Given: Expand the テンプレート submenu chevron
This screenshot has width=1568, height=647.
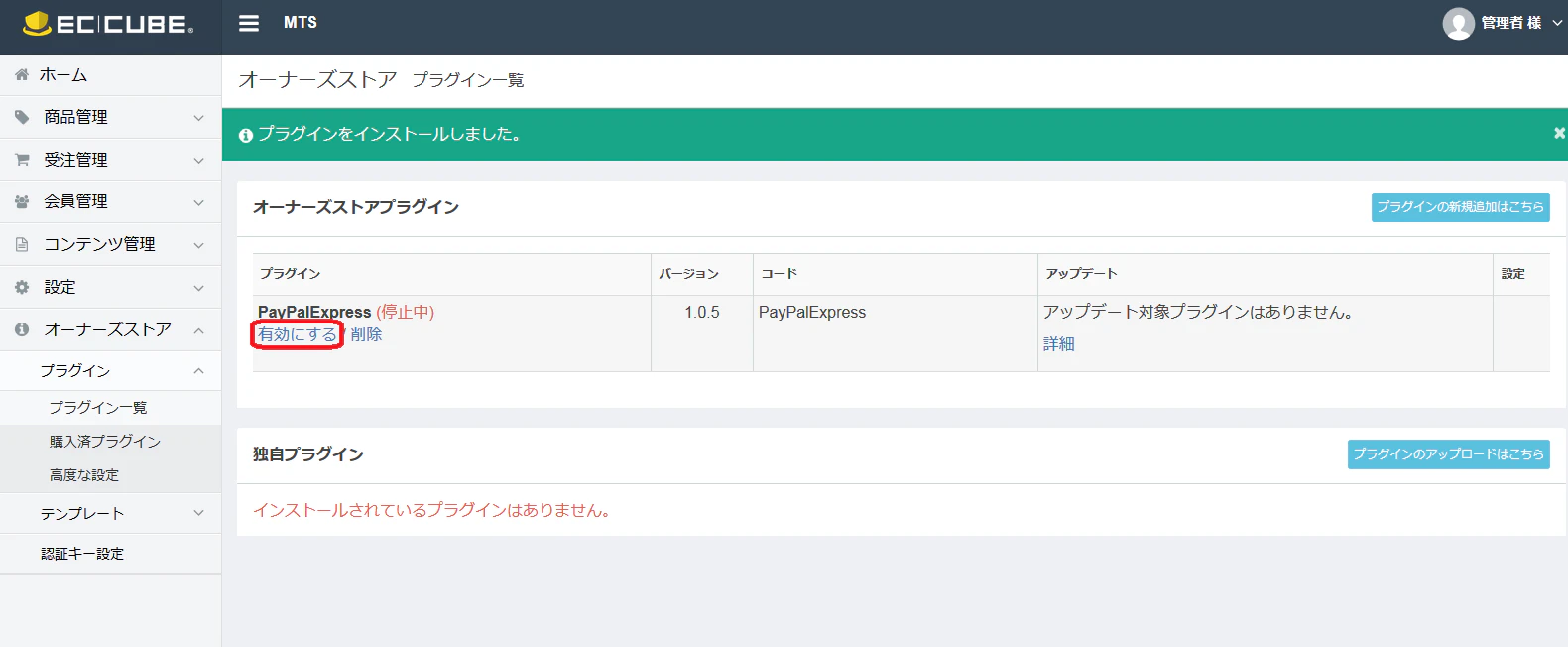Looking at the screenshot, I should (x=199, y=514).
